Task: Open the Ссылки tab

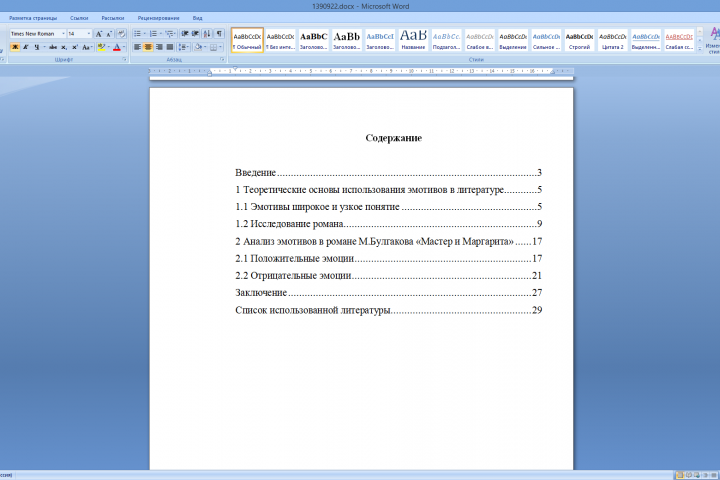Action: (x=79, y=18)
